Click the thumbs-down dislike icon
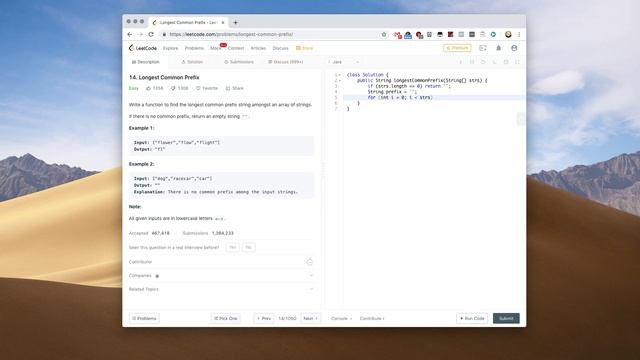 (173, 88)
